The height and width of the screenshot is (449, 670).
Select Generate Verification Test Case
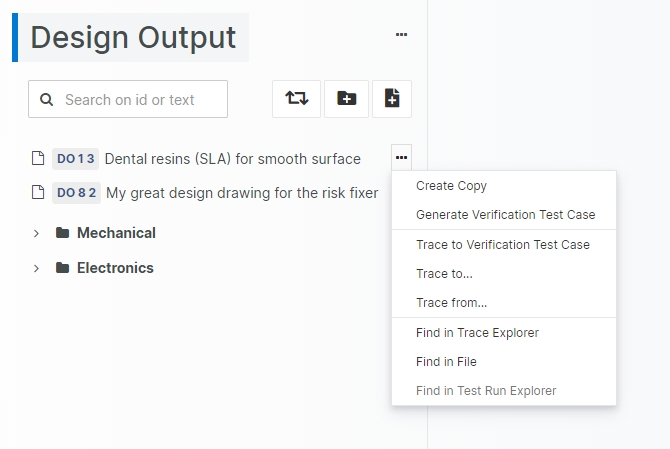[505, 215]
